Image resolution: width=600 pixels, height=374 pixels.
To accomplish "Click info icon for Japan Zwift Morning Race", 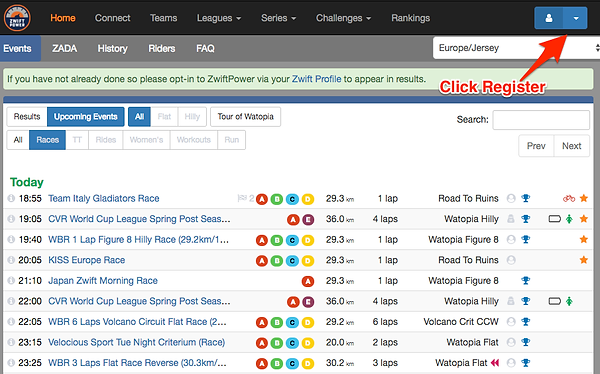I will pyautogui.click(x=11, y=281).
